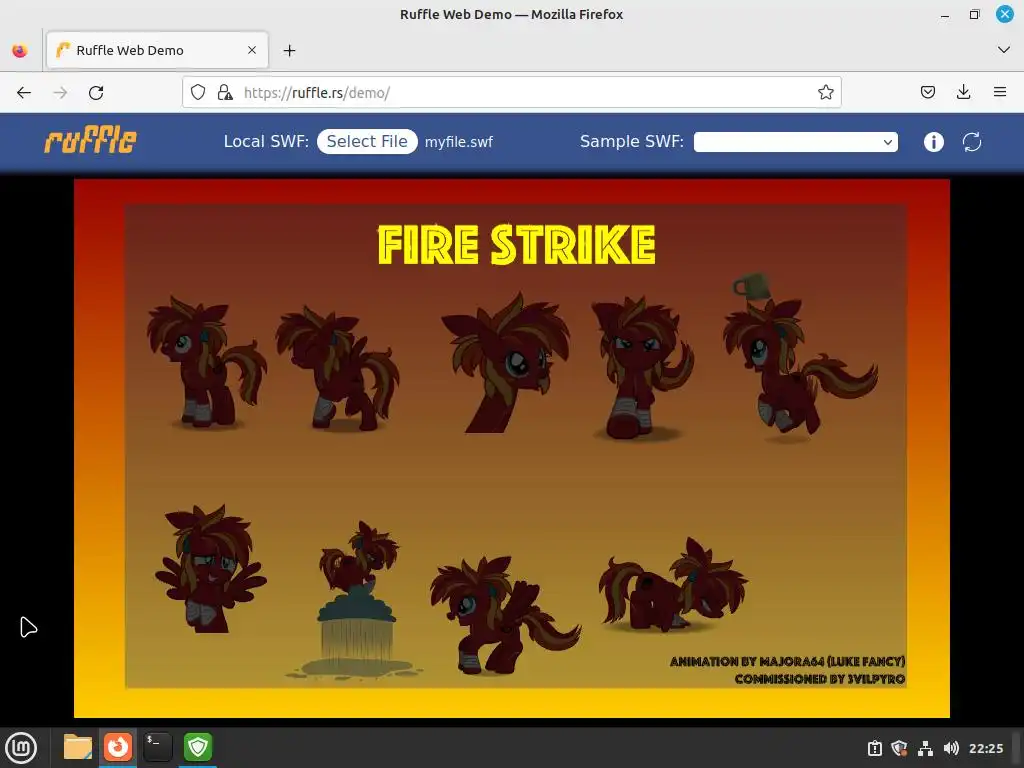Click the angry-eyed sitting pony
The width and height of the screenshot is (1024, 768).
(x=643, y=369)
